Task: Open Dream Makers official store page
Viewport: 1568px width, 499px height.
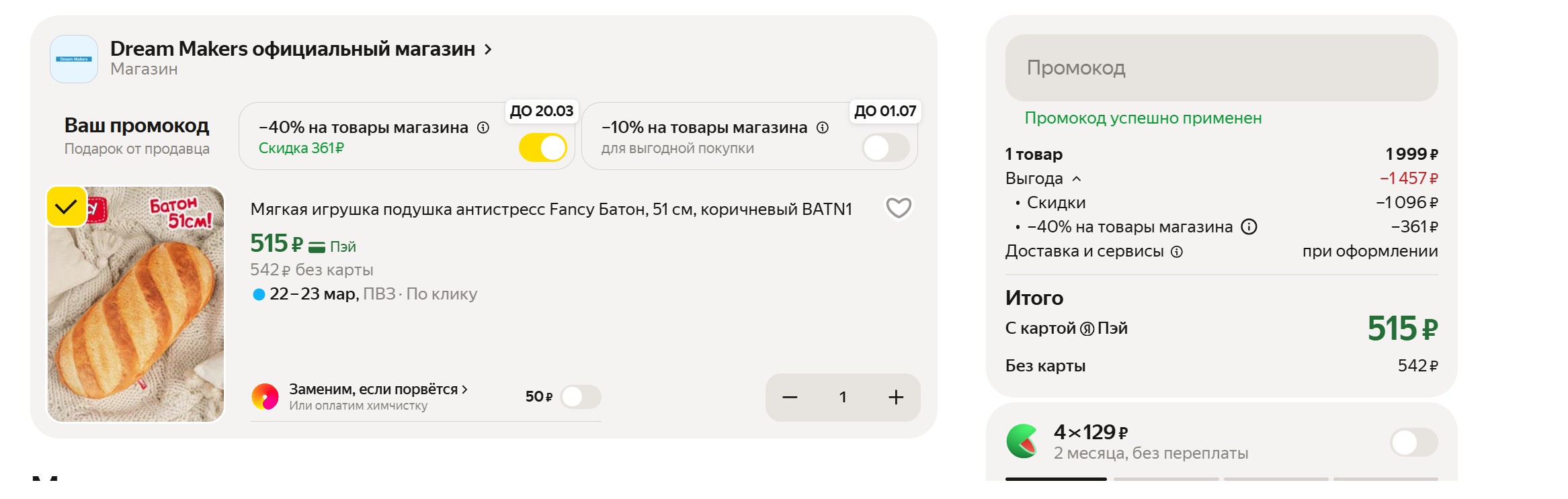Action: [300, 49]
